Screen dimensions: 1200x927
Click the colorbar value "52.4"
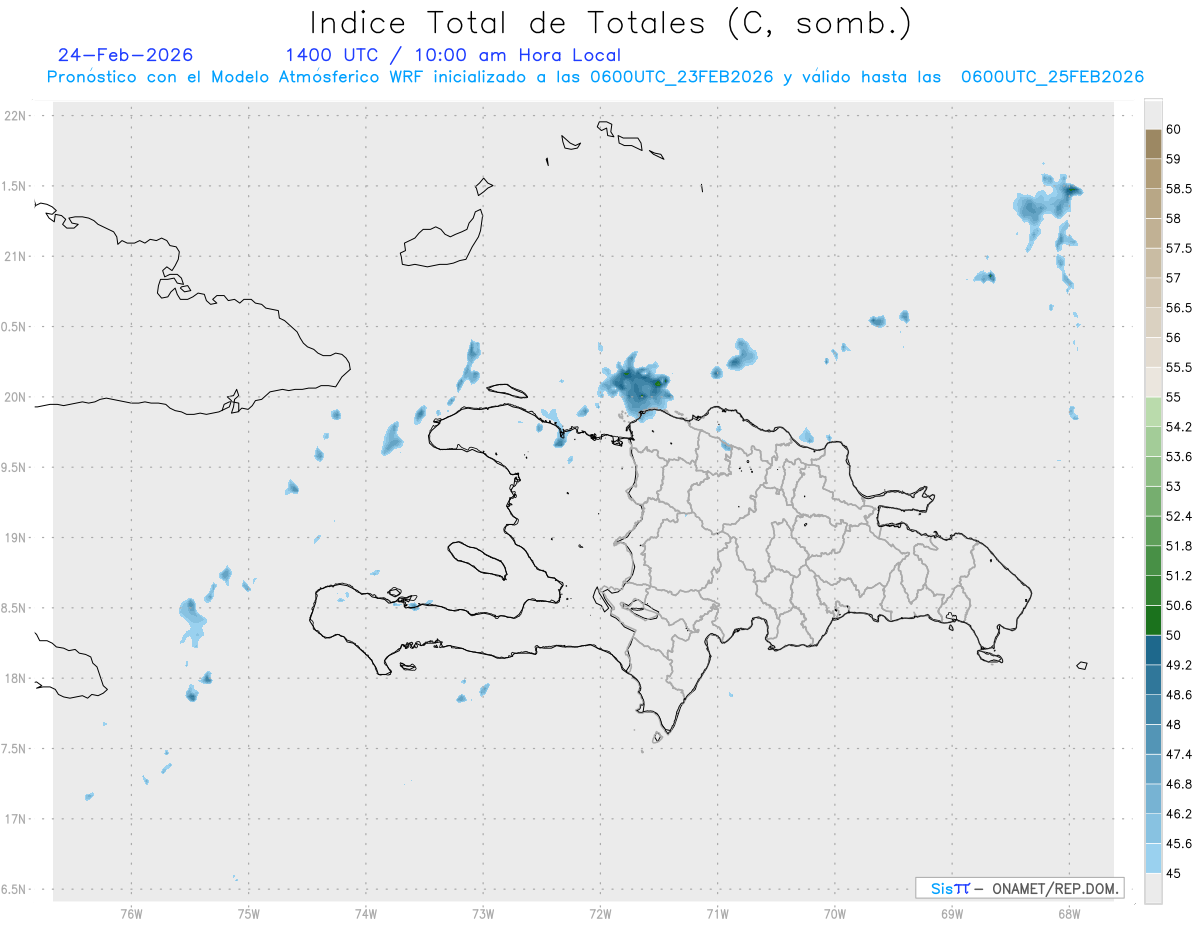click(x=1179, y=516)
